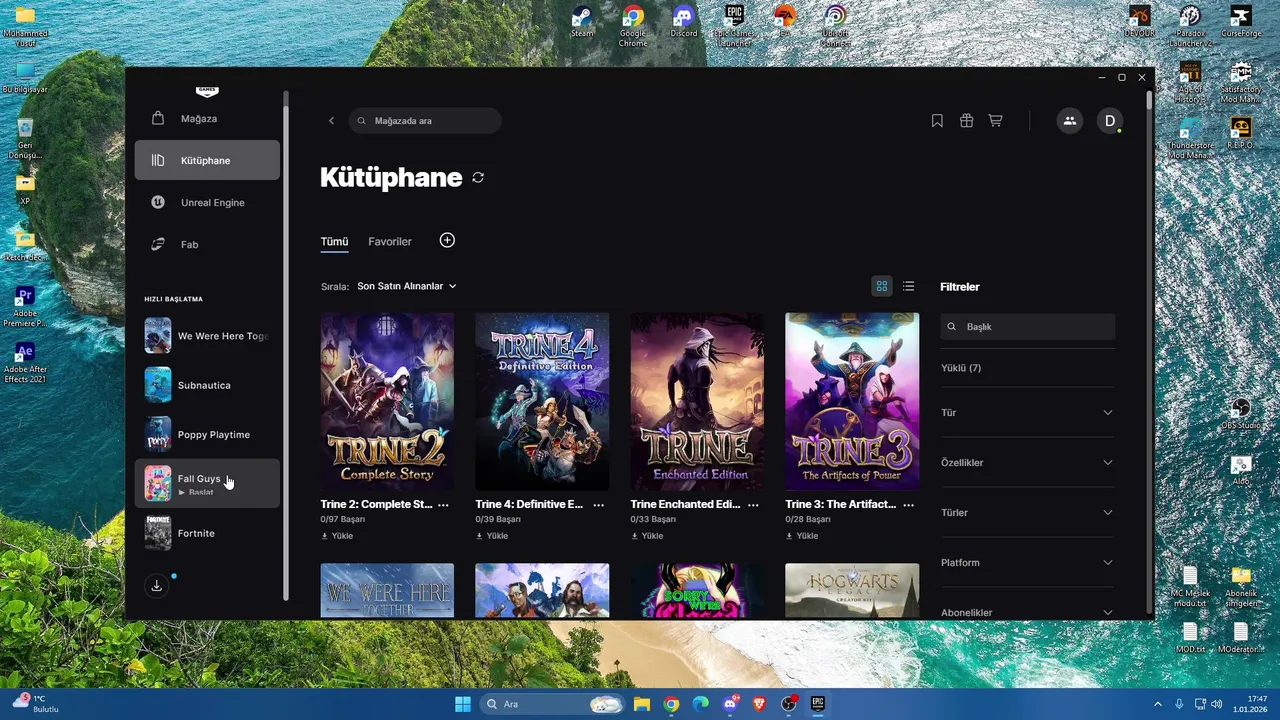Click Brave browser in the taskbar
Viewport: 1280px width, 720px height.
point(759,704)
